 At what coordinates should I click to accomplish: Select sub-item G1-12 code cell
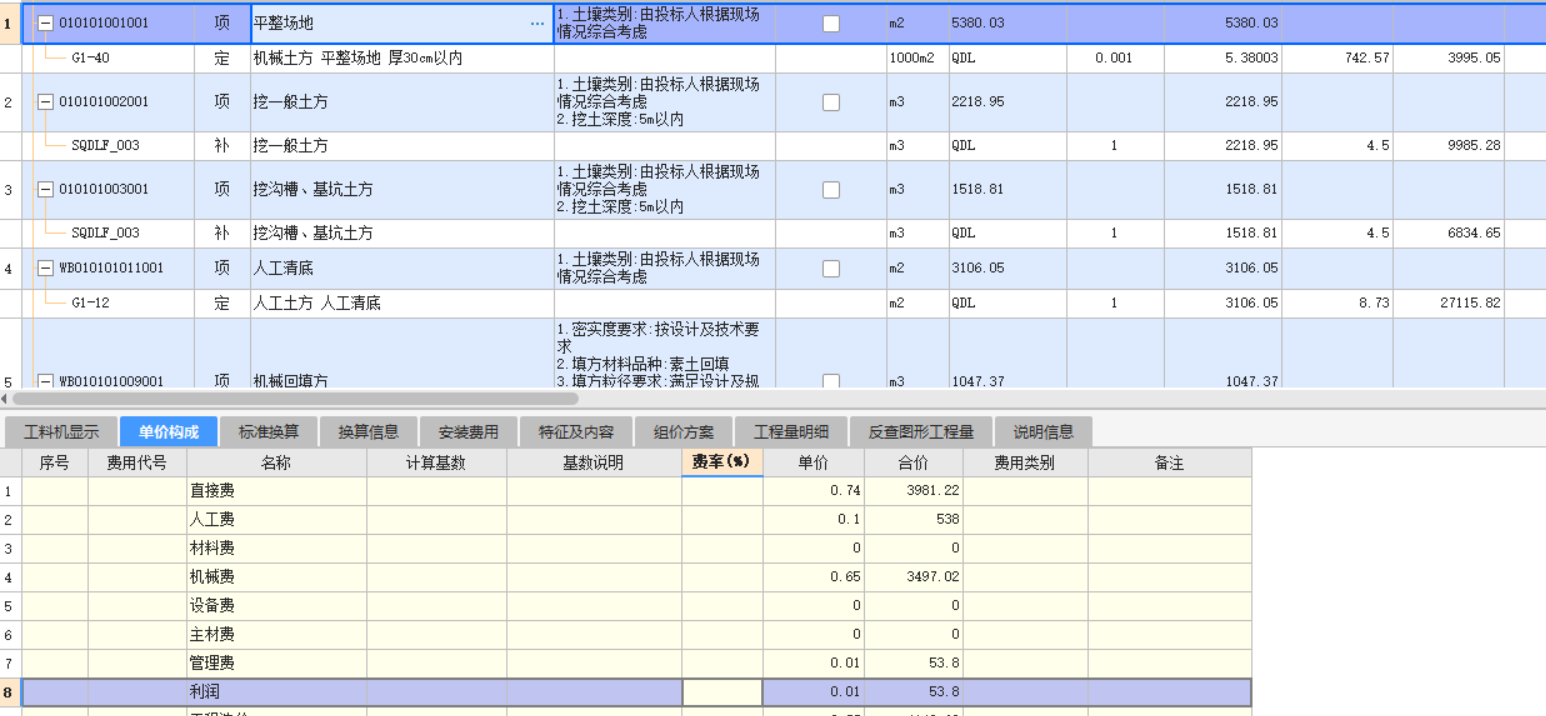click(x=91, y=303)
